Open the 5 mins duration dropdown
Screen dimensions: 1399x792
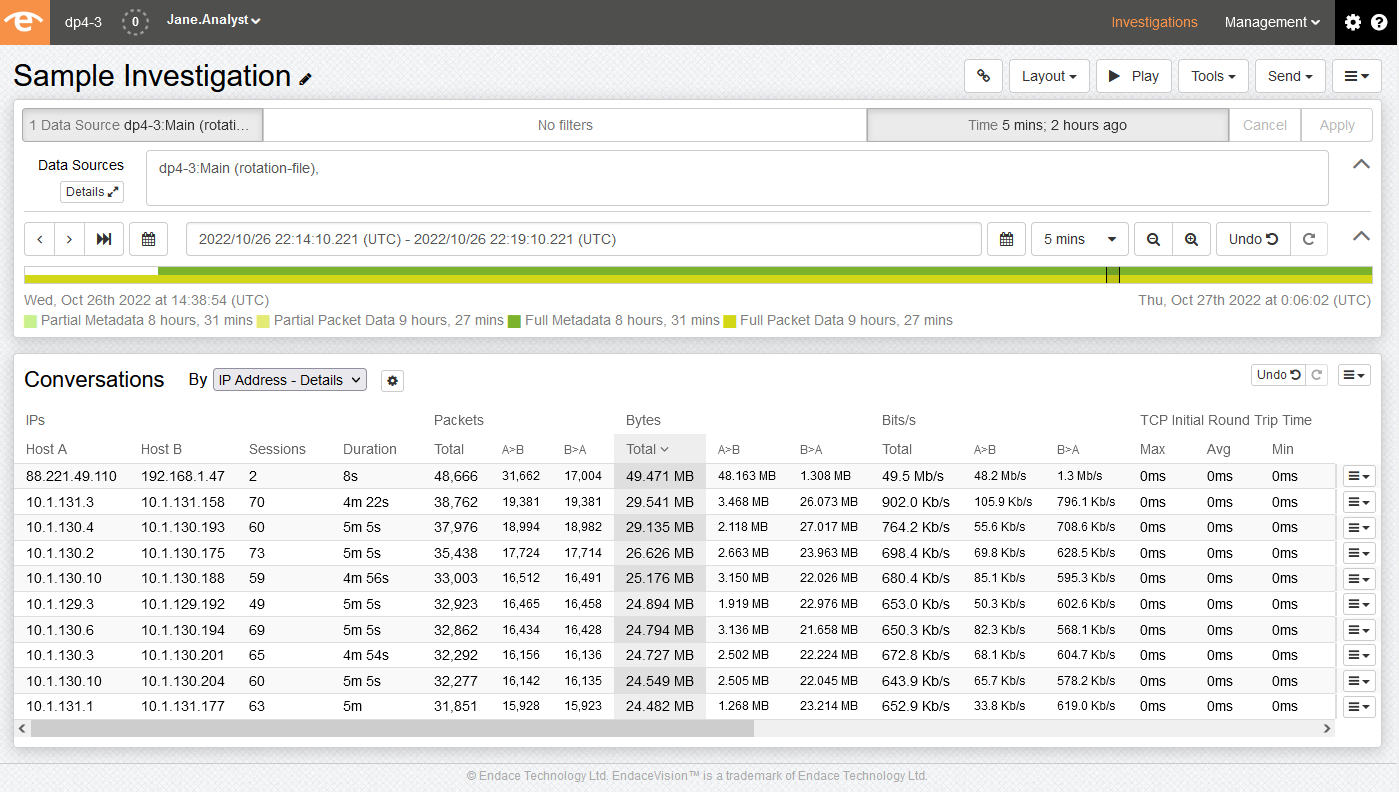pyautogui.click(x=1080, y=239)
